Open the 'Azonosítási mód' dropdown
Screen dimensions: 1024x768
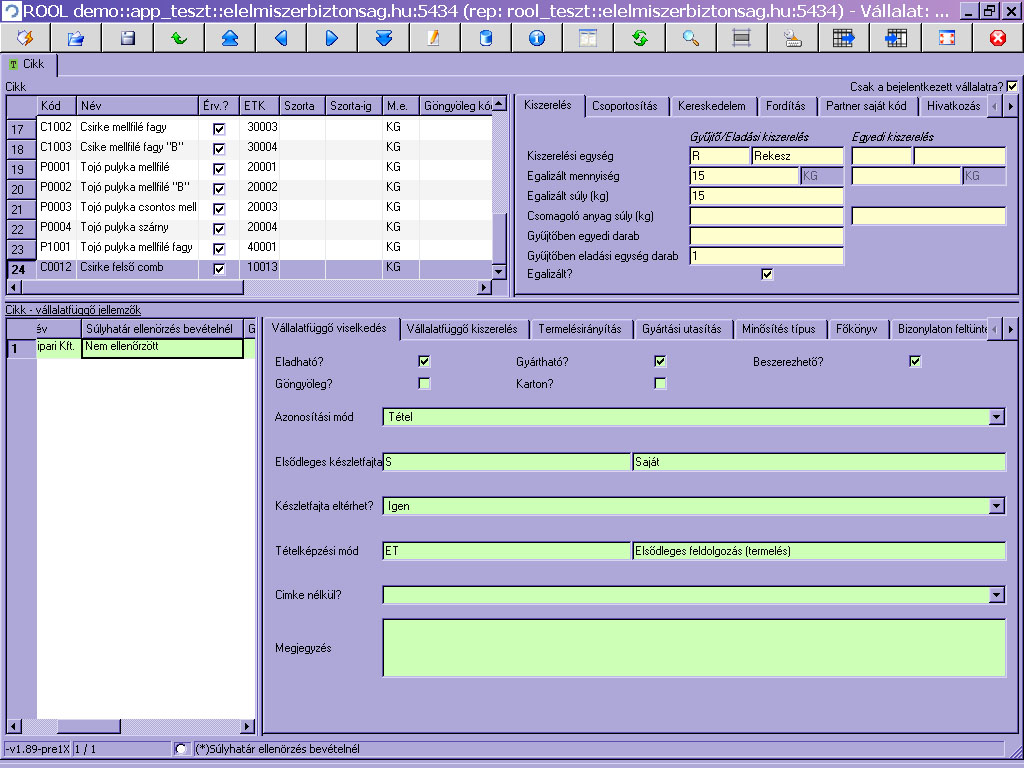pos(997,417)
